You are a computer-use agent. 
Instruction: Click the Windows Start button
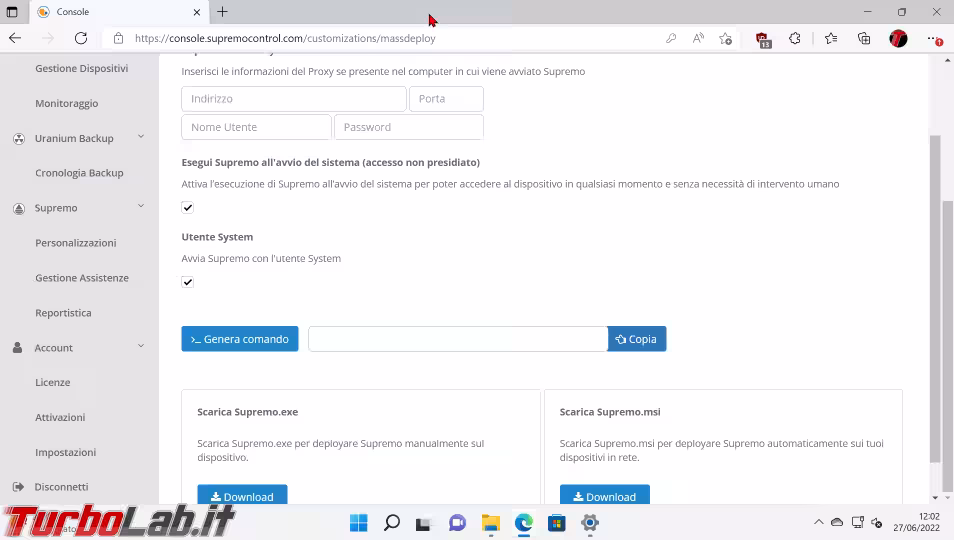(x=358, y=523)
